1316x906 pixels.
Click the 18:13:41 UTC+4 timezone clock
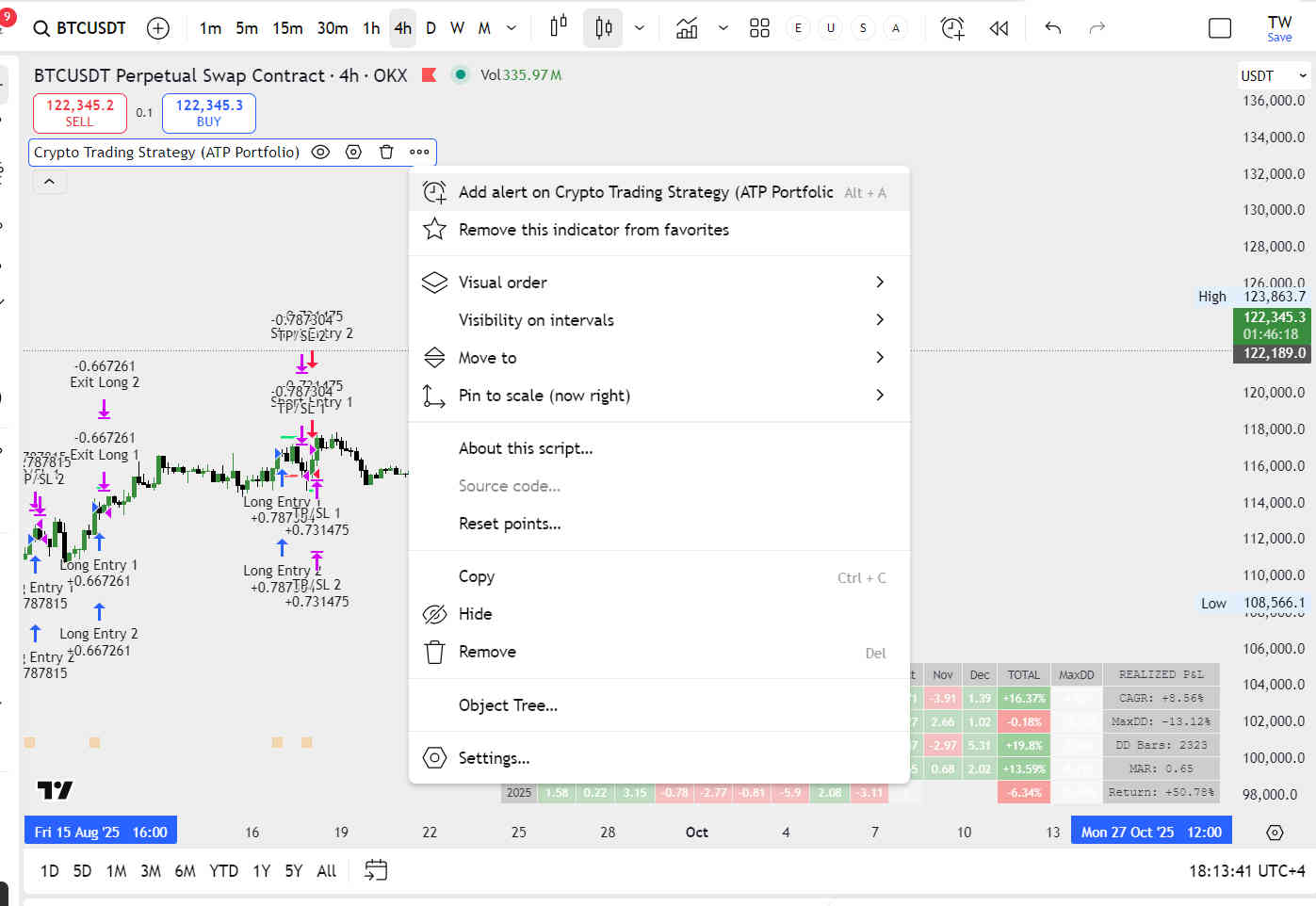coord(1246,871)
